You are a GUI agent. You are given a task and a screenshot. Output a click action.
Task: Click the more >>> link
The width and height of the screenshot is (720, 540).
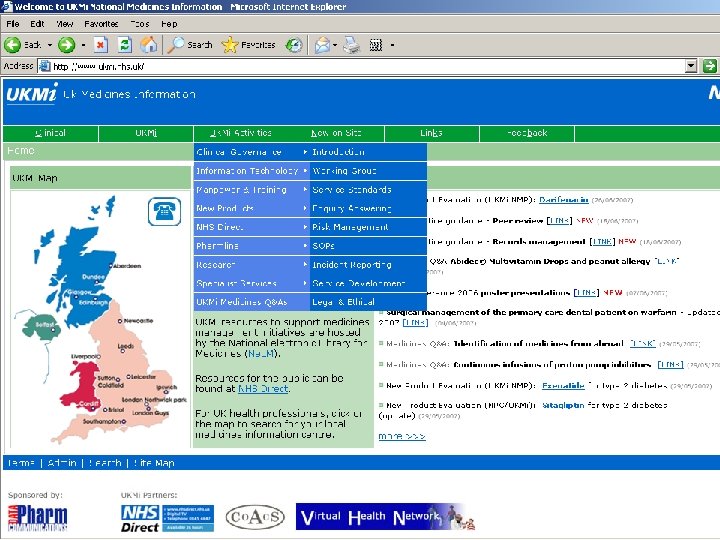(x=402, y=436)
